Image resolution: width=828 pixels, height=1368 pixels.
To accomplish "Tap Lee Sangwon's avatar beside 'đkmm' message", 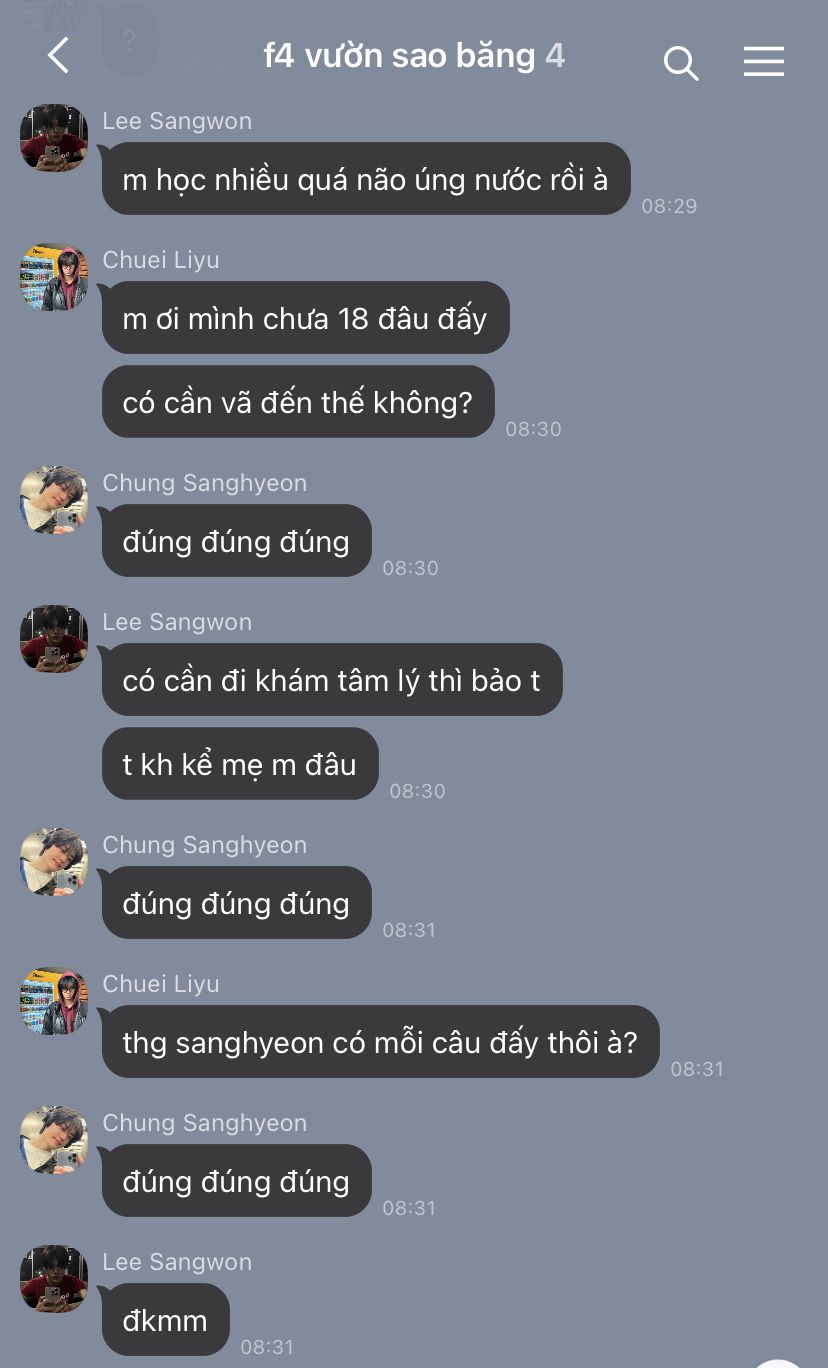I will [54, 1279].
